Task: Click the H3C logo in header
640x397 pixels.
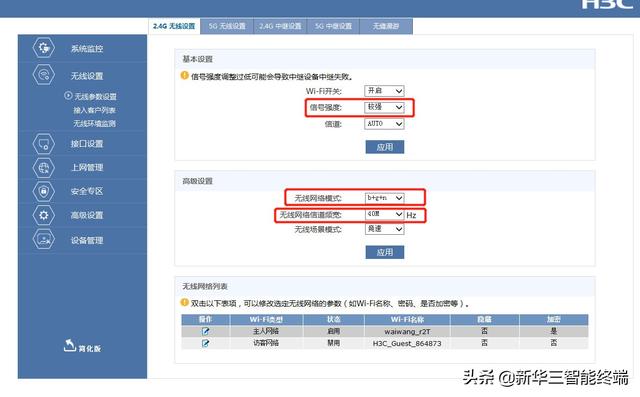Action: [x=607, y=4]
